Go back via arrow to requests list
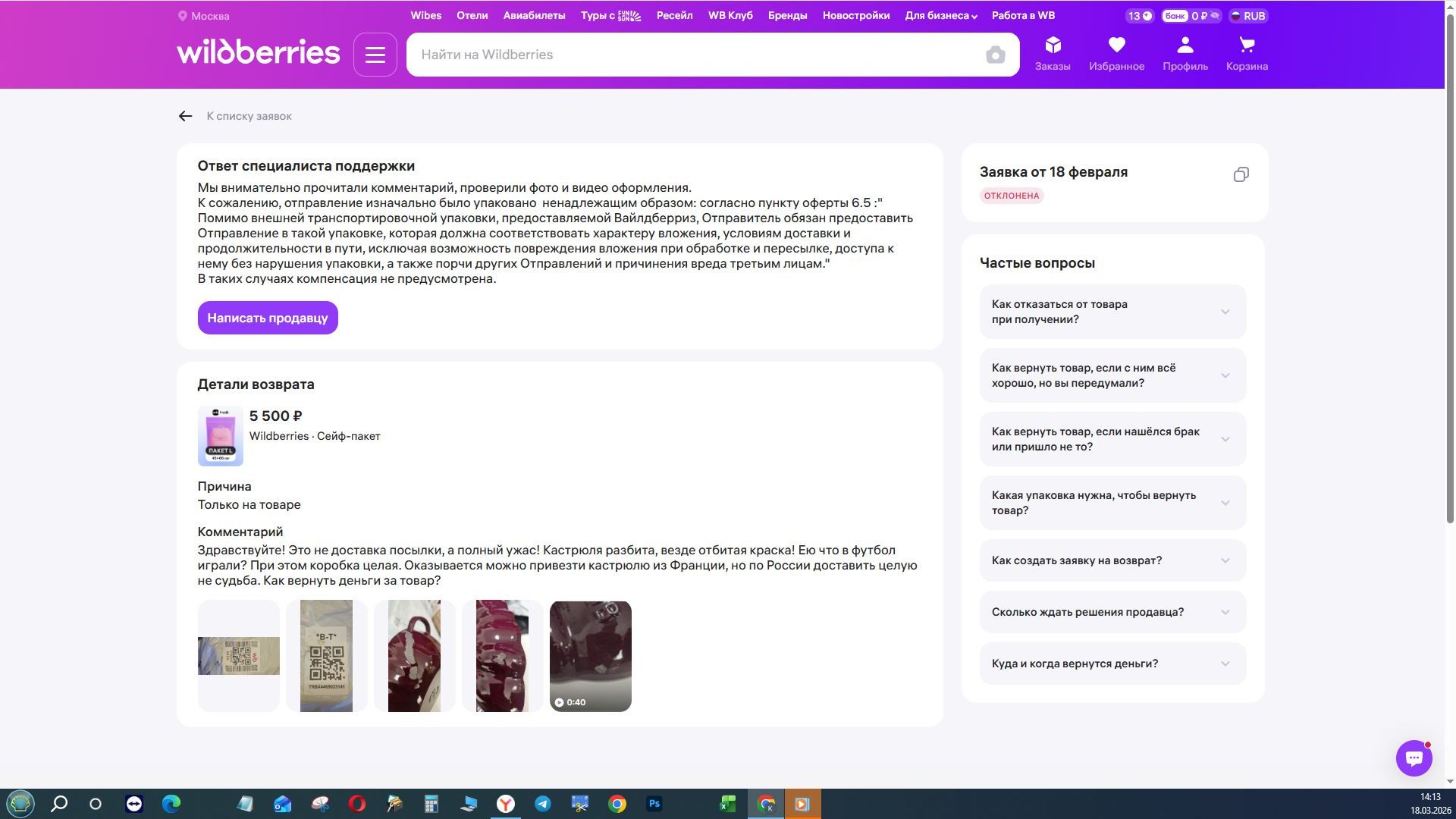Image resolution: width=1456 pixels, height=819 pixels. pyautogui.click(x=185, y=116)
